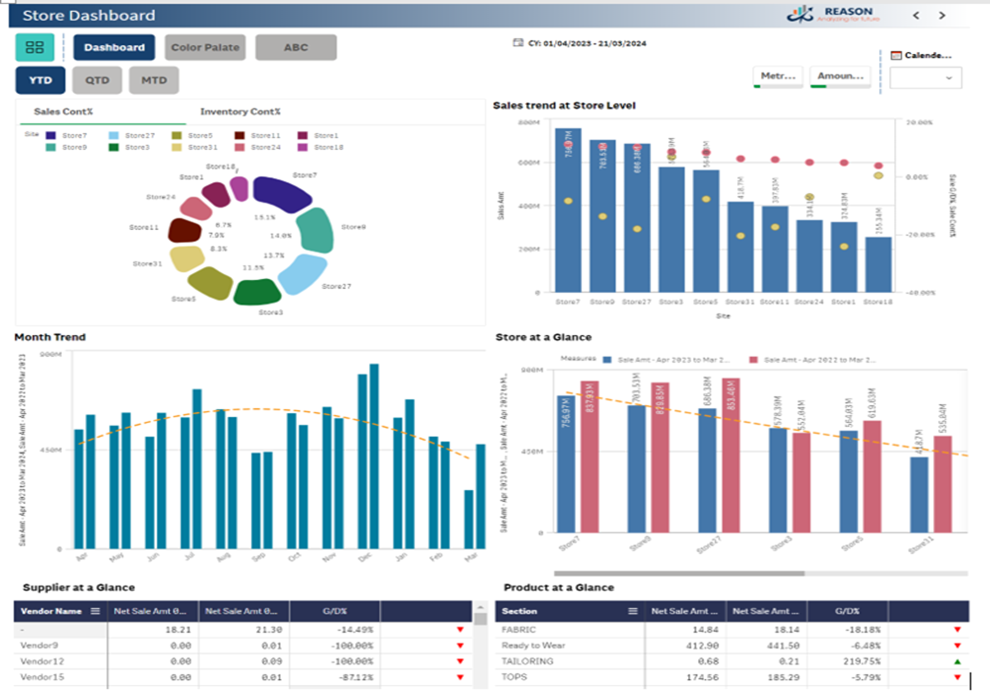Switch period to YTD
Screen dimensions: 990x697
[x=41, y=80]
